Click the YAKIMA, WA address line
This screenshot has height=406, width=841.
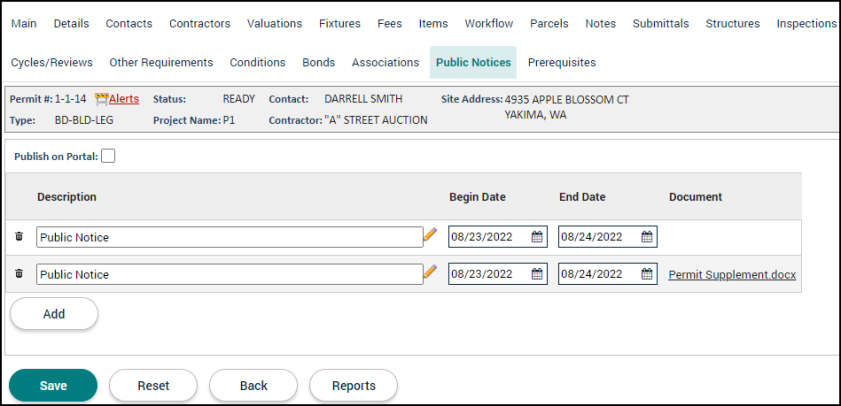click(x=535, y=114)
